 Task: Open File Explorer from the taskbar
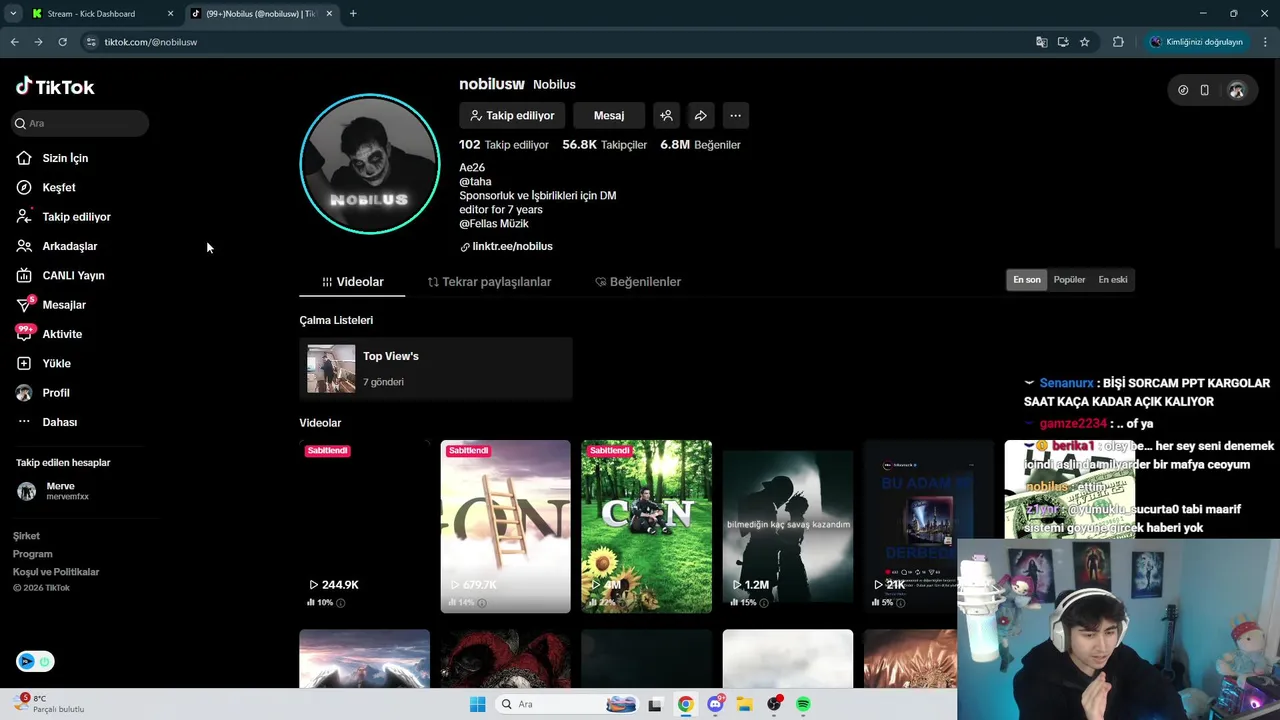tap(744, 704)
